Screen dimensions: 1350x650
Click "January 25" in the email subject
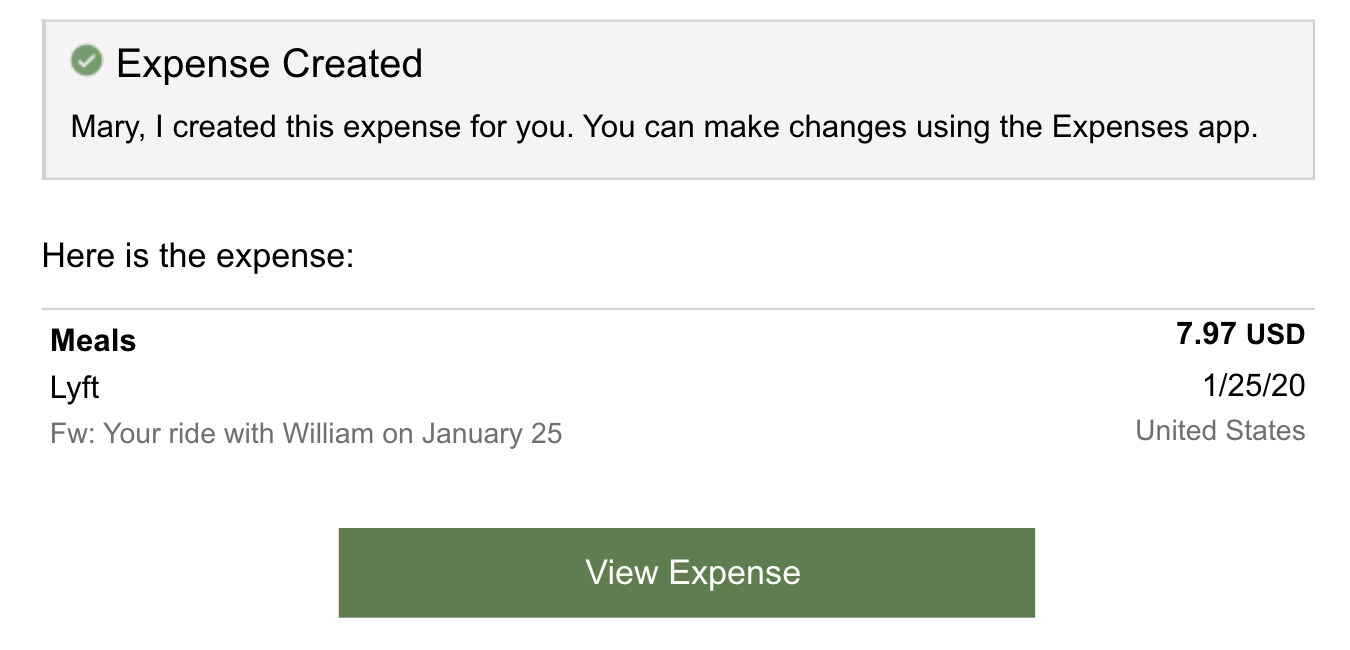tap(491, 434)
